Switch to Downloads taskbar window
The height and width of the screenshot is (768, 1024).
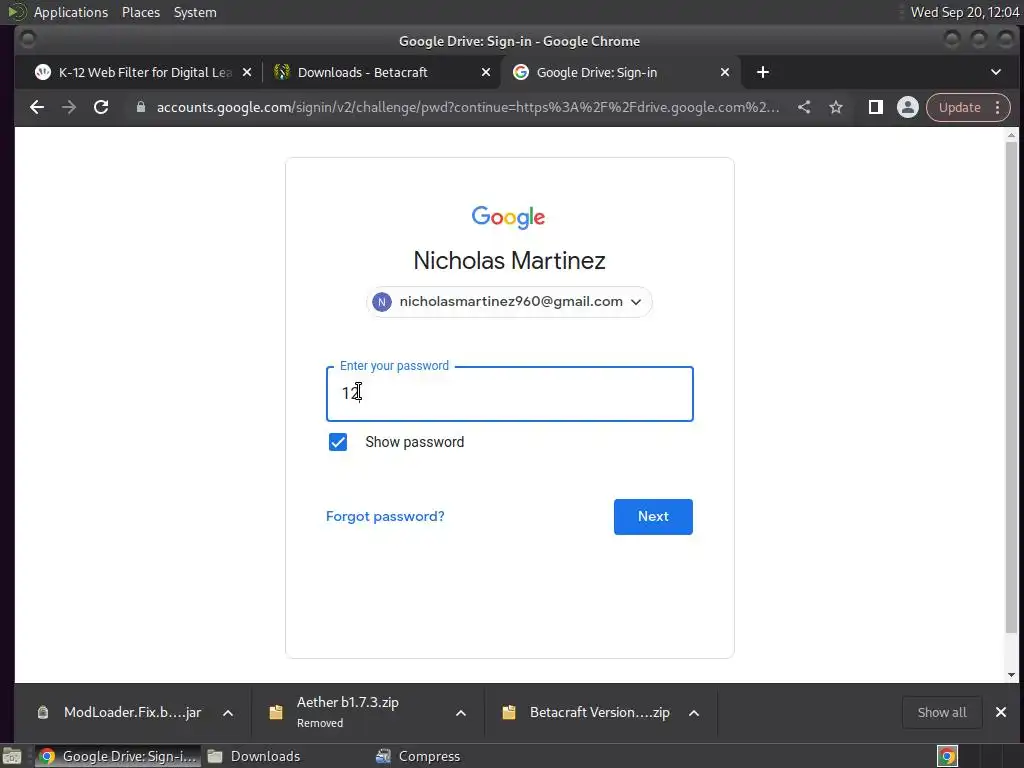pyautogui.click(x=255, y=756)
